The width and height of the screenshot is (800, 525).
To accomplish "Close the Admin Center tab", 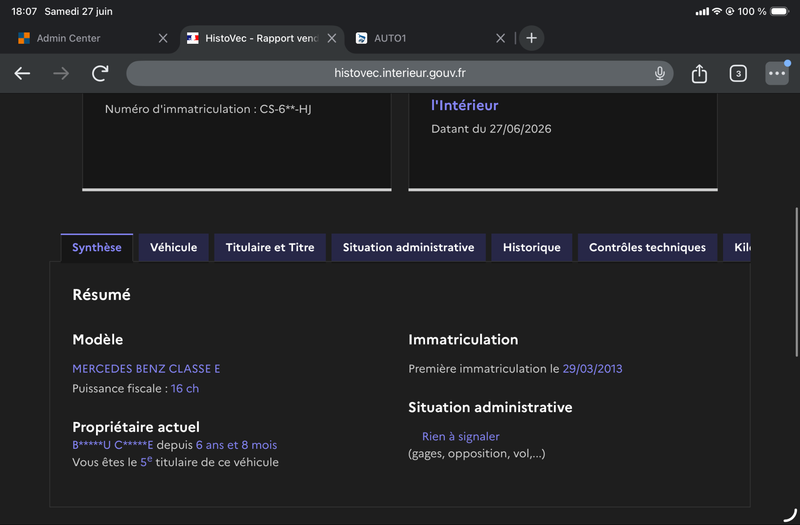I will (163, 38).
